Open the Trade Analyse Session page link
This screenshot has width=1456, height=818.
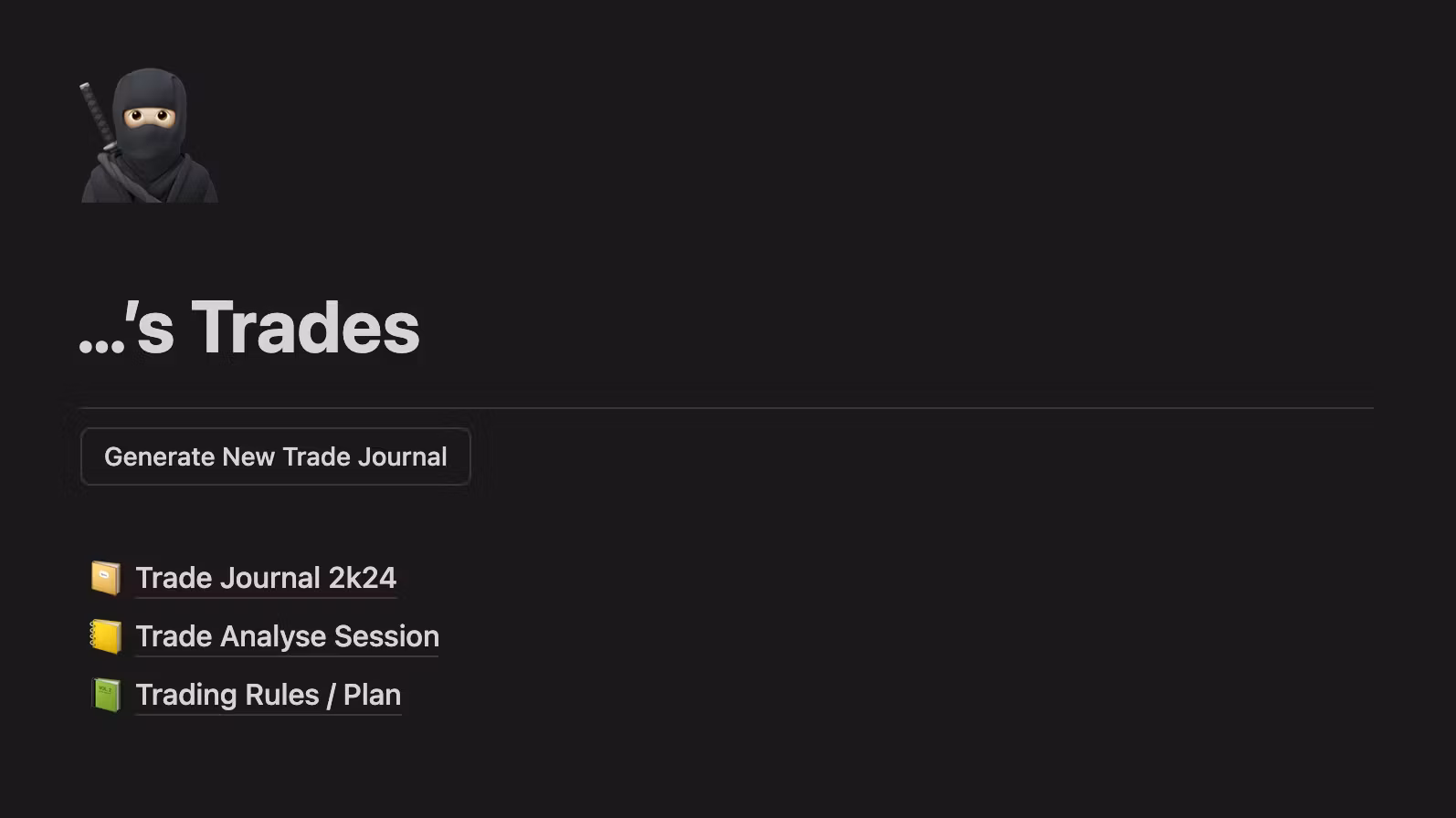click(287, 636)
